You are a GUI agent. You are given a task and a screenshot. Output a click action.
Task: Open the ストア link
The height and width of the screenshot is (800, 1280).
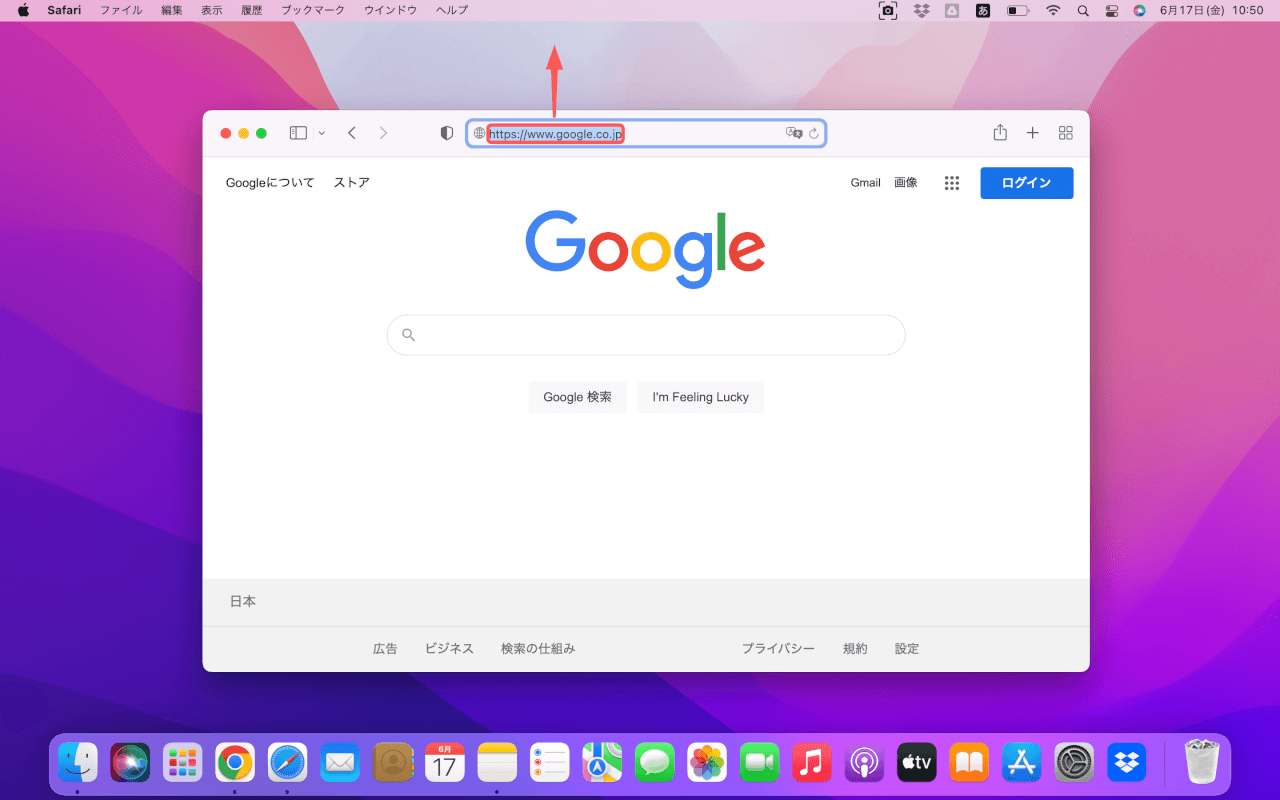(352, 183)
